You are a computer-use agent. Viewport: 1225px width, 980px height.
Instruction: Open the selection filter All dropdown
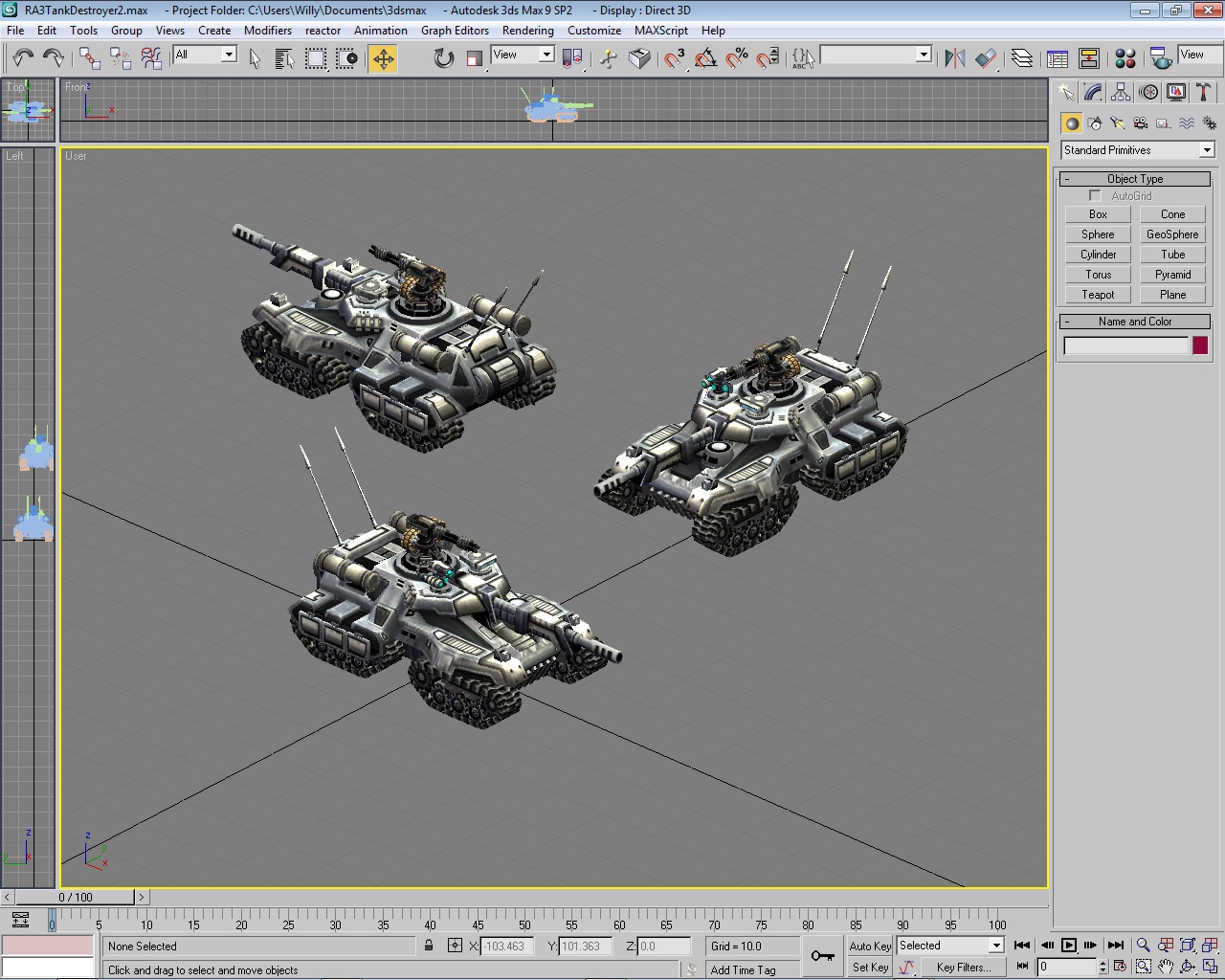pos(229,55)
